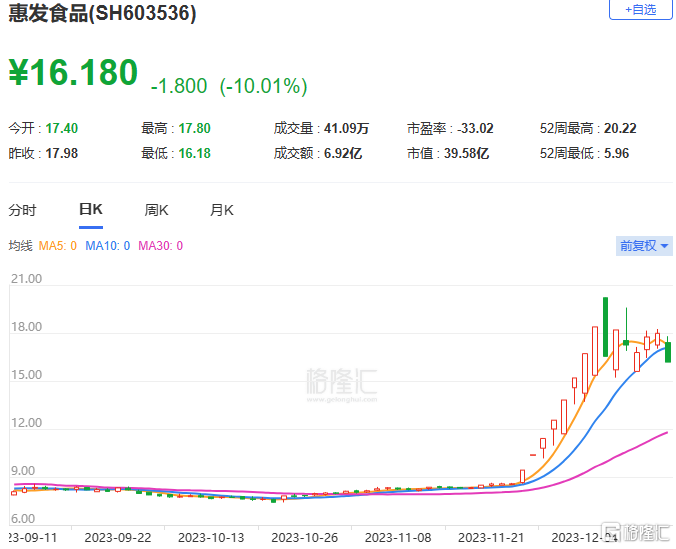Click the 21.00 price axis label
Screen dimensions: 676x549
click(x=26, y=279)
